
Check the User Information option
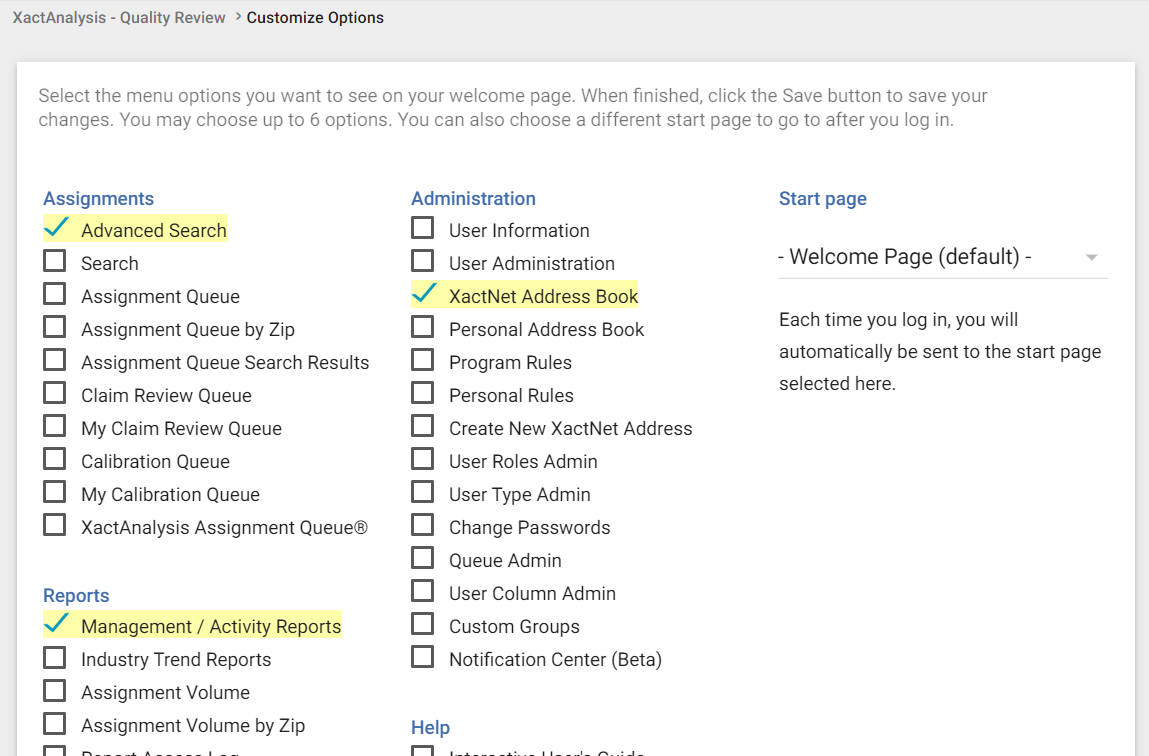423,229
